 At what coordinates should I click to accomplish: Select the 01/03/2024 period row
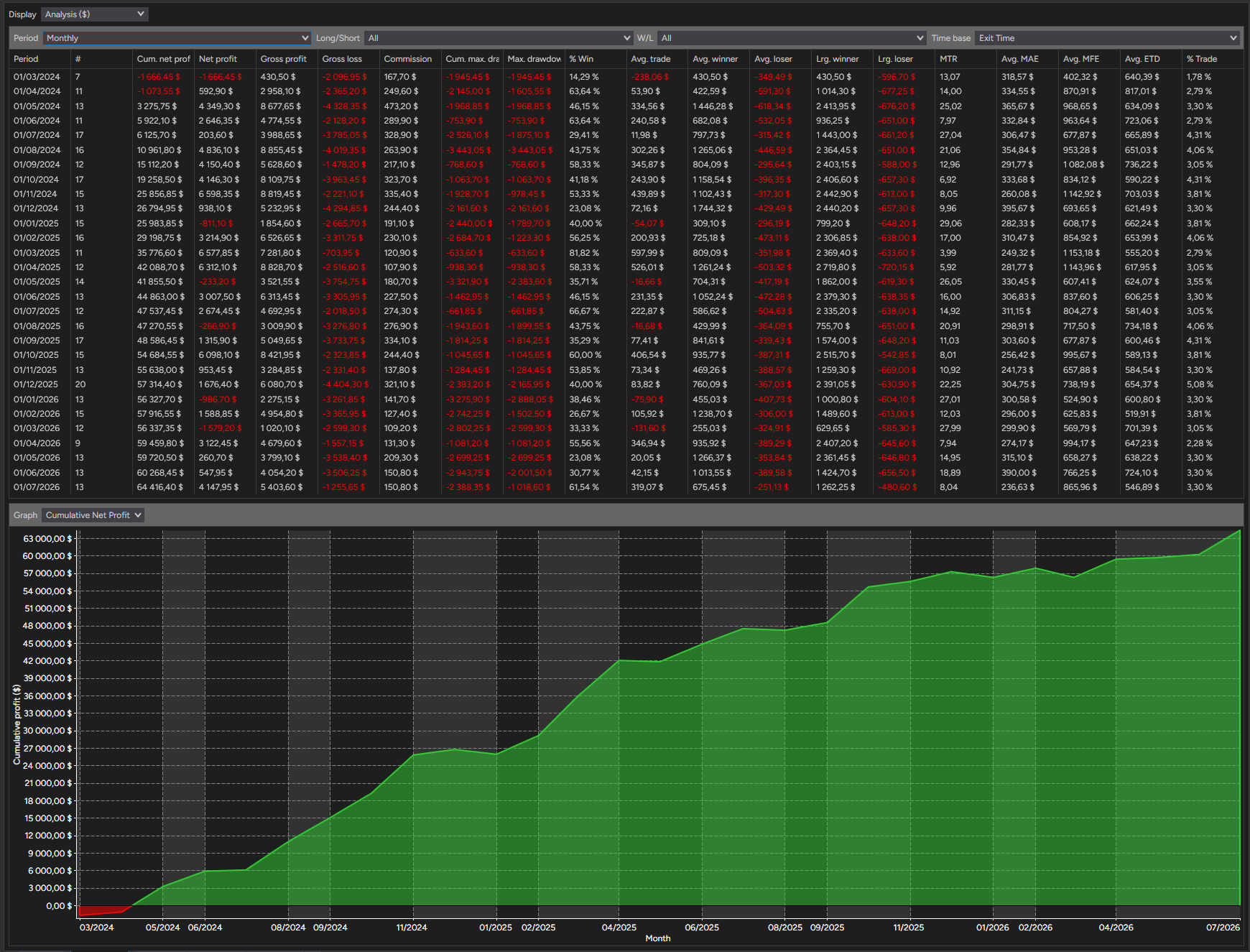[x=626, y=77]
